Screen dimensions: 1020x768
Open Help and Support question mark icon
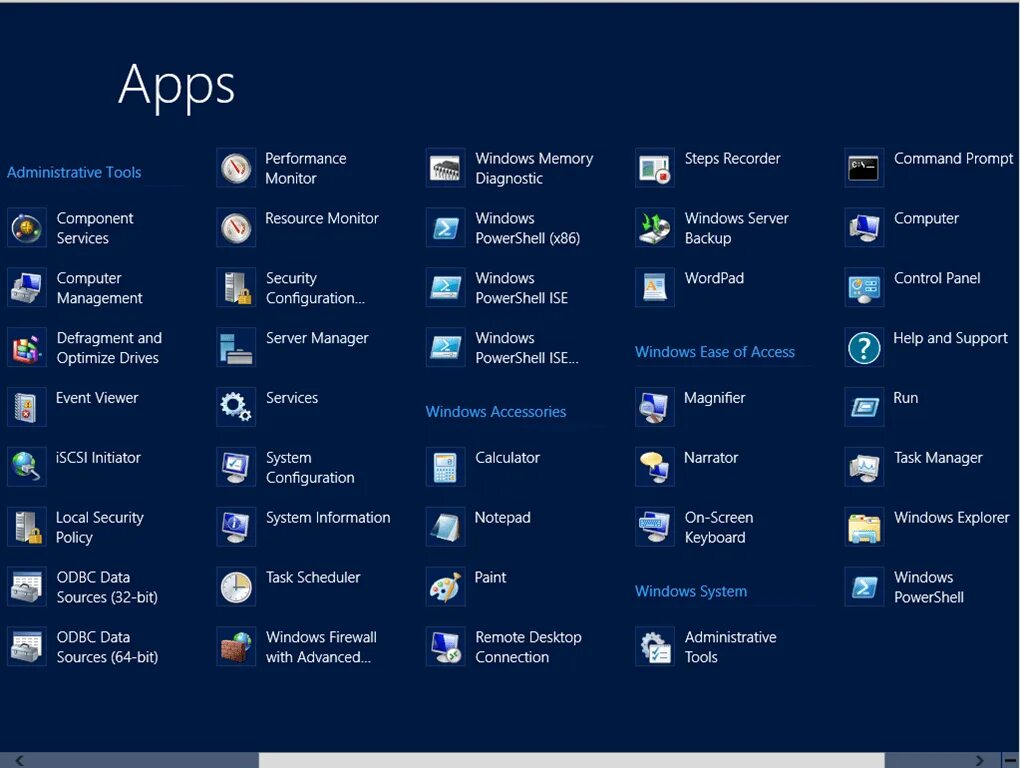click(x=865, y=347)
